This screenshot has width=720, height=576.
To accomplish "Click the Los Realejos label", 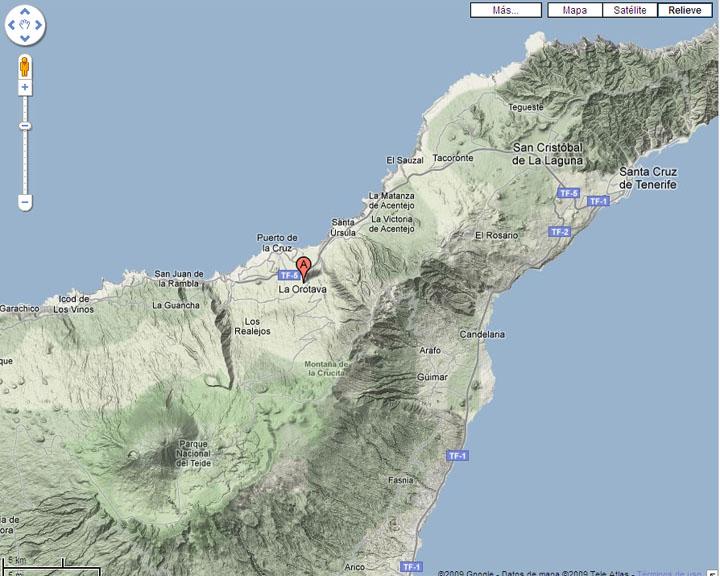I will pos(252,326).
